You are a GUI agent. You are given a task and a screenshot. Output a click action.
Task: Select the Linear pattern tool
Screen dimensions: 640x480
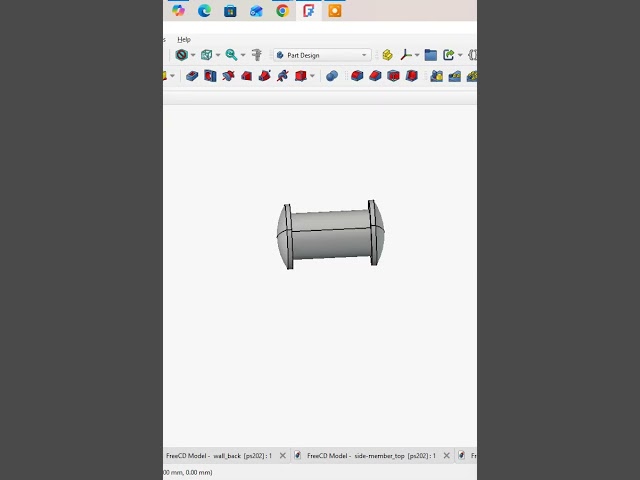454,76
